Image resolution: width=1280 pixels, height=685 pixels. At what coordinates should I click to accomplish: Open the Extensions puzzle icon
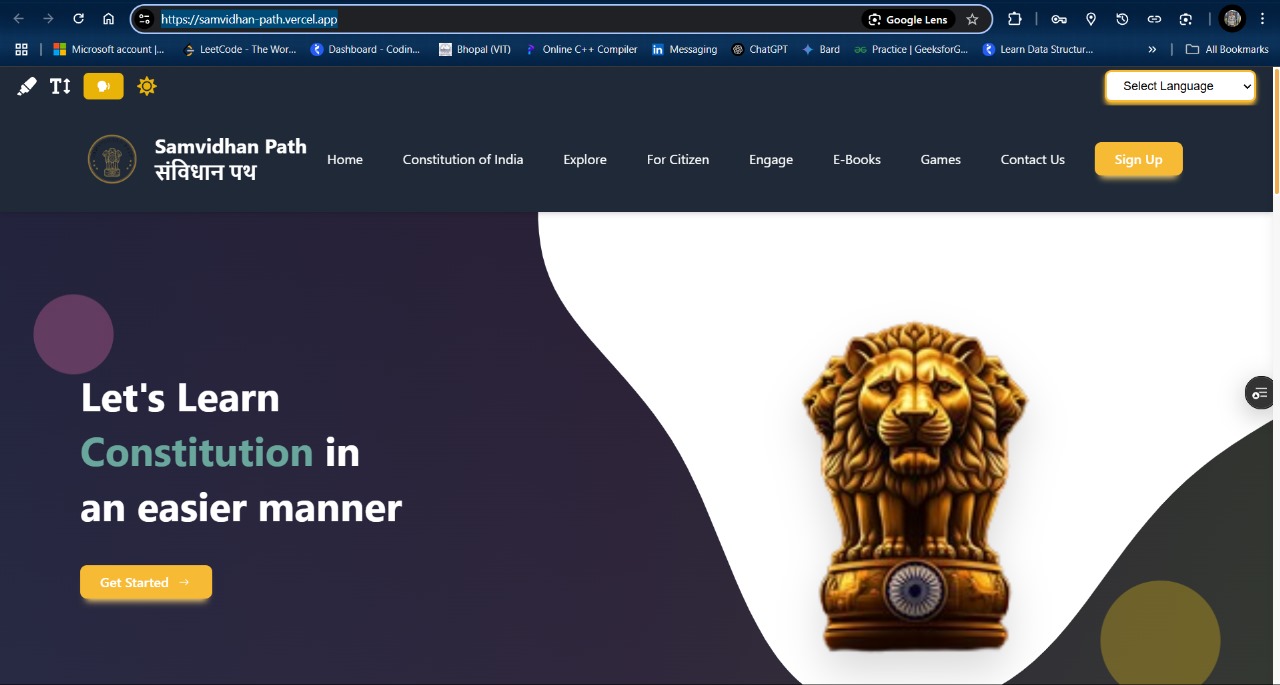(x=1015, y=19)
